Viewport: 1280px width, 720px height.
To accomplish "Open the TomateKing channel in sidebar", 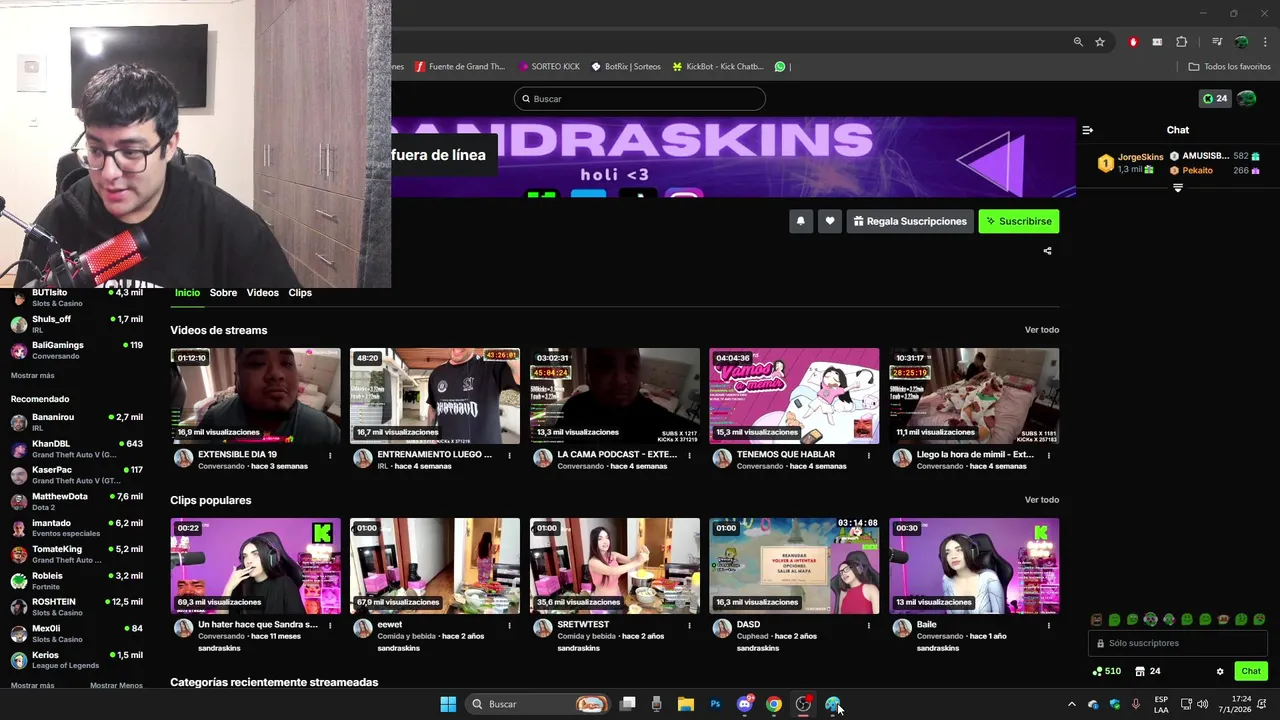I will click(77, 554).
